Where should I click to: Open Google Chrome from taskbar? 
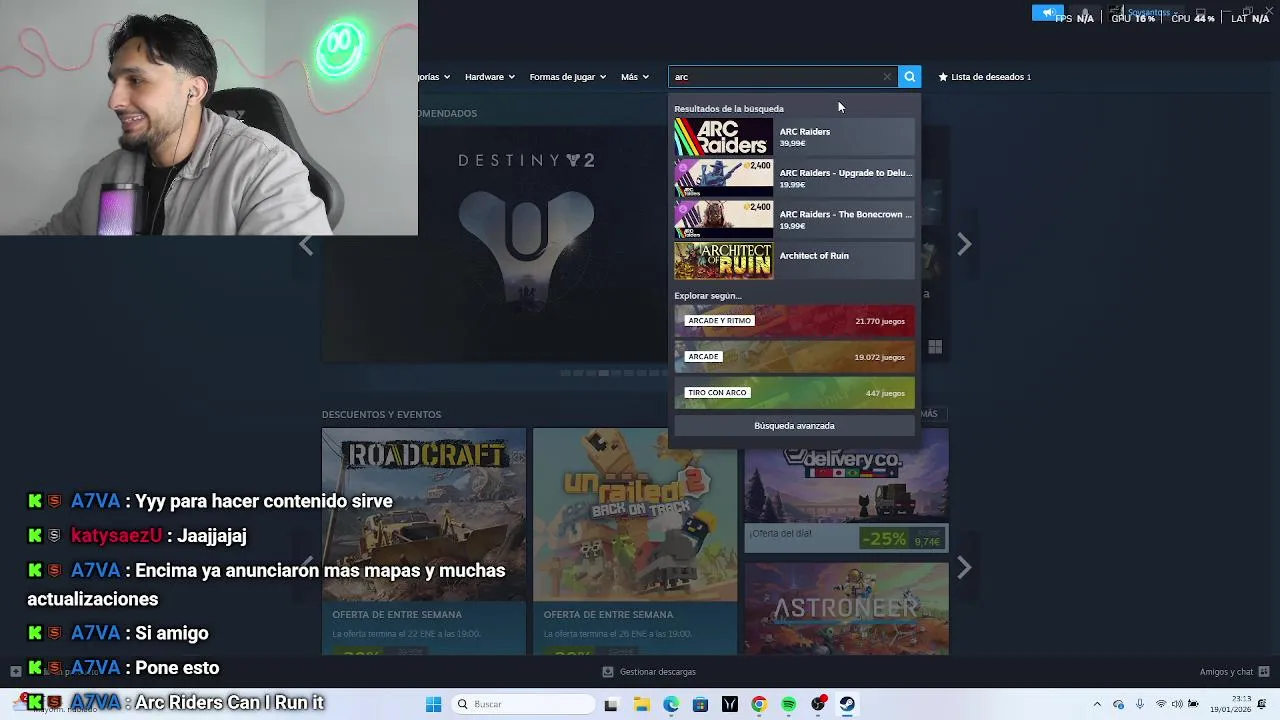(x=759, y=704)
